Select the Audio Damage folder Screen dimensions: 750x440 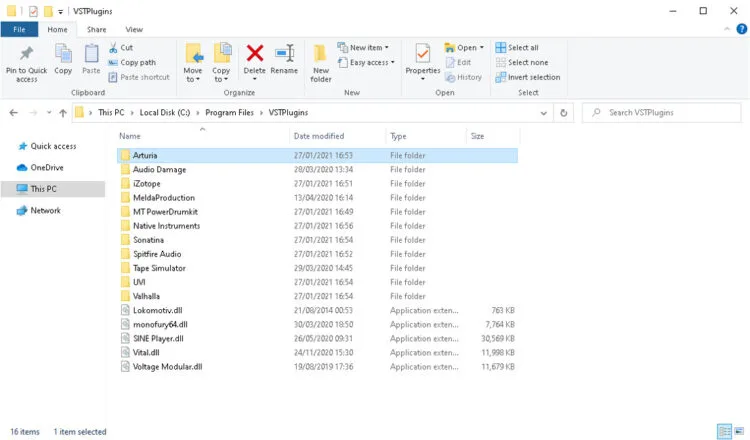point(318,169)
